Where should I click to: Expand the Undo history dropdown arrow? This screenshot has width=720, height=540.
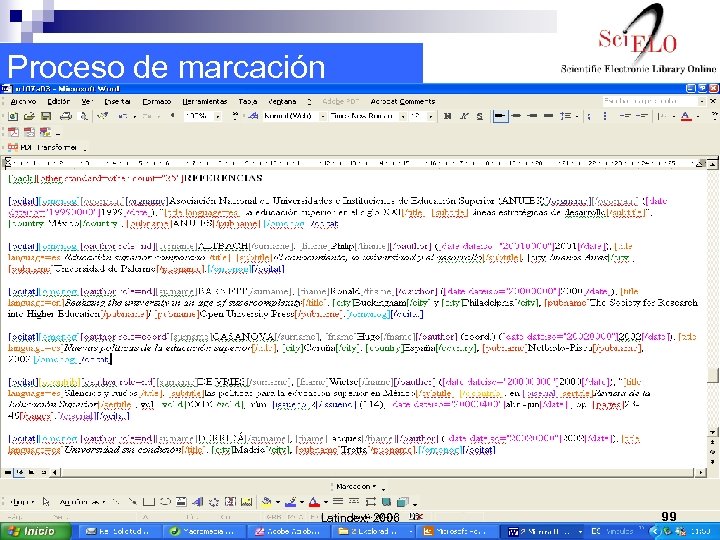pos(134,117)
